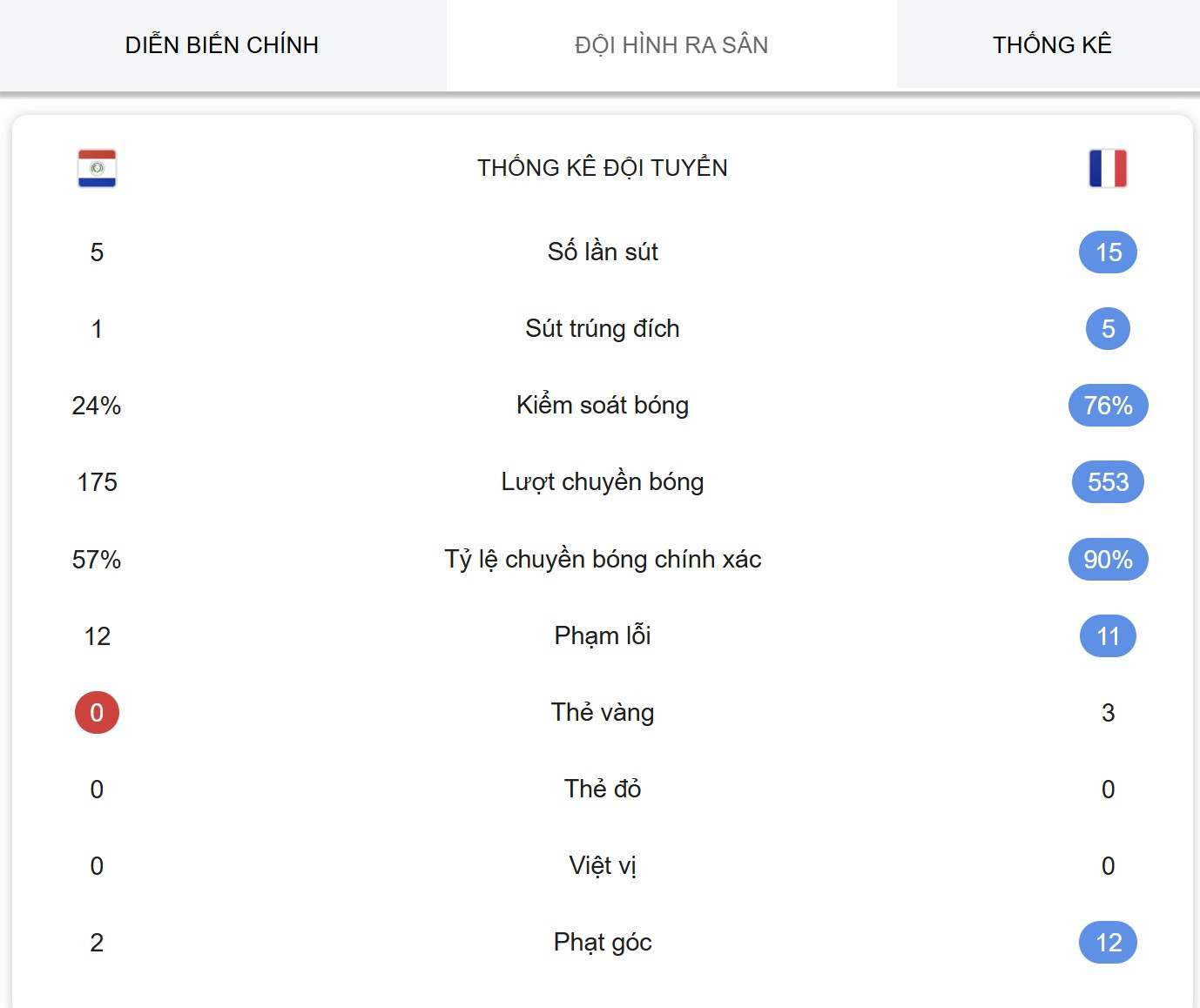Click the 76% possession badge

tap(1108, 406)
